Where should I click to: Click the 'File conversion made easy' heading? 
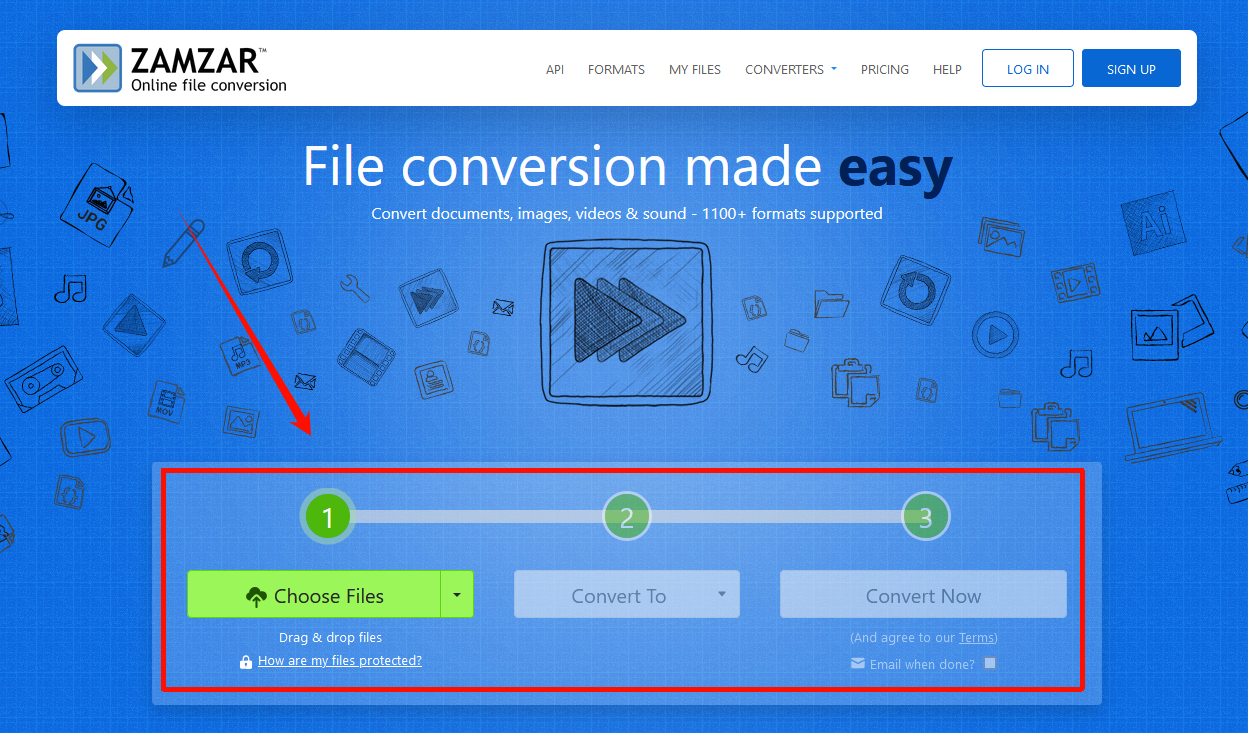[x=627, y=167]
